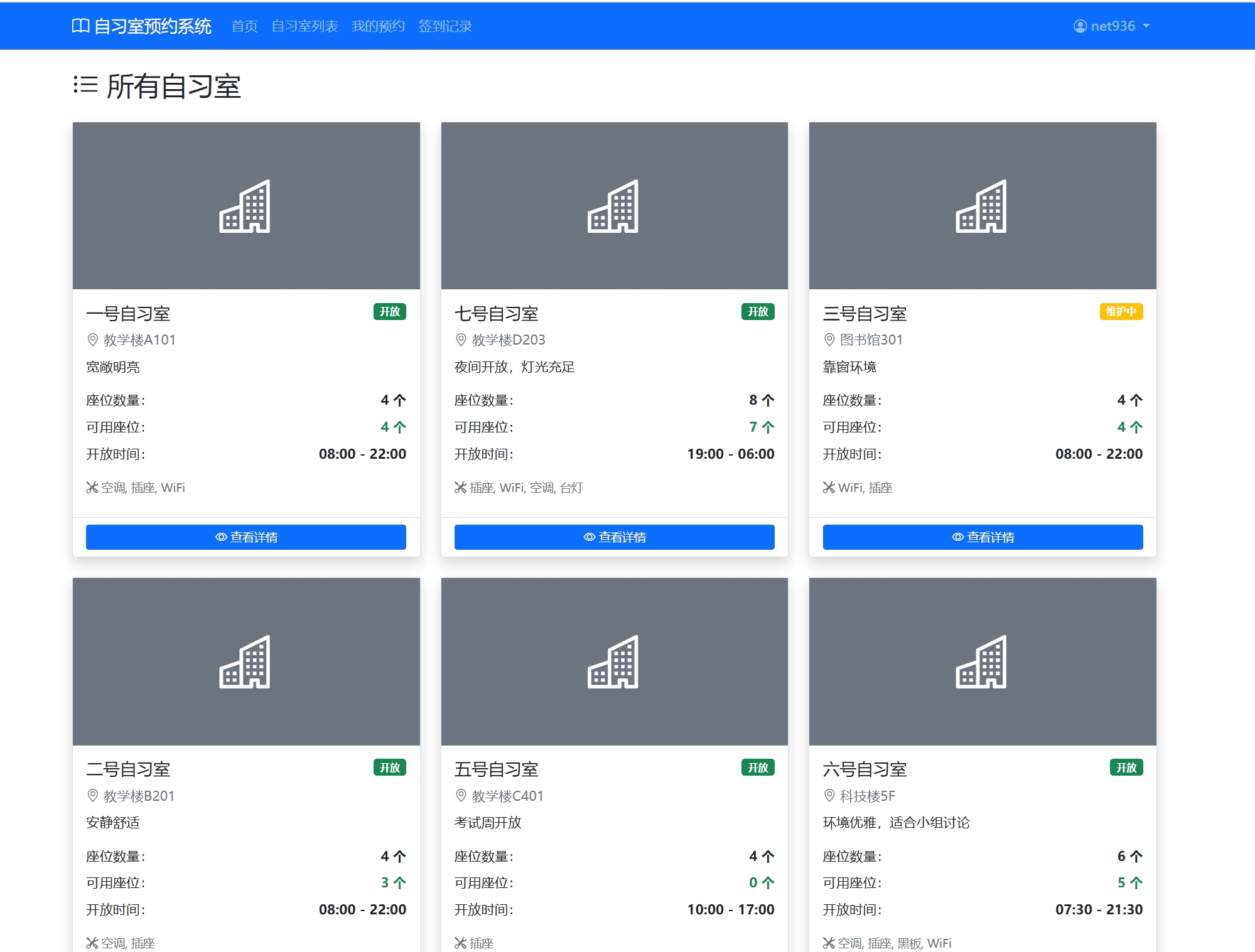Click the 维护中 badge on 三号自习室
The height and width of the screenshot is (952, 1255).
coord(1122,312)
